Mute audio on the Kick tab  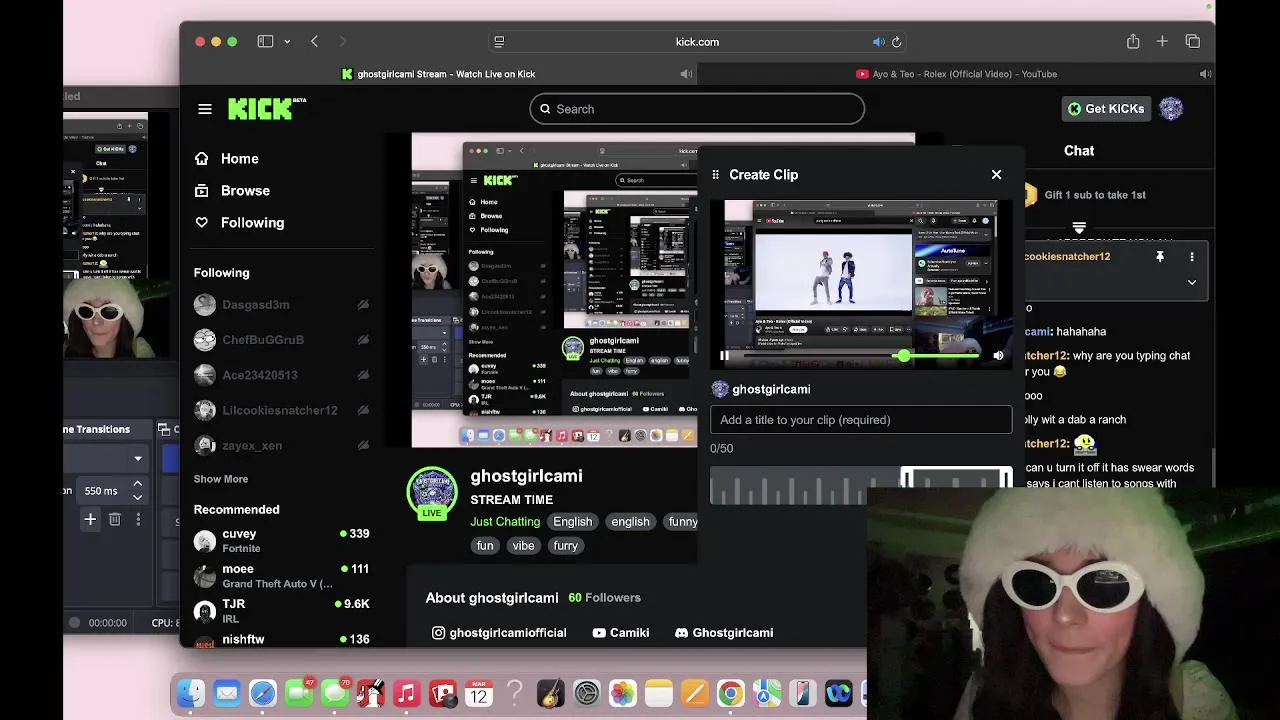(686, 74)
